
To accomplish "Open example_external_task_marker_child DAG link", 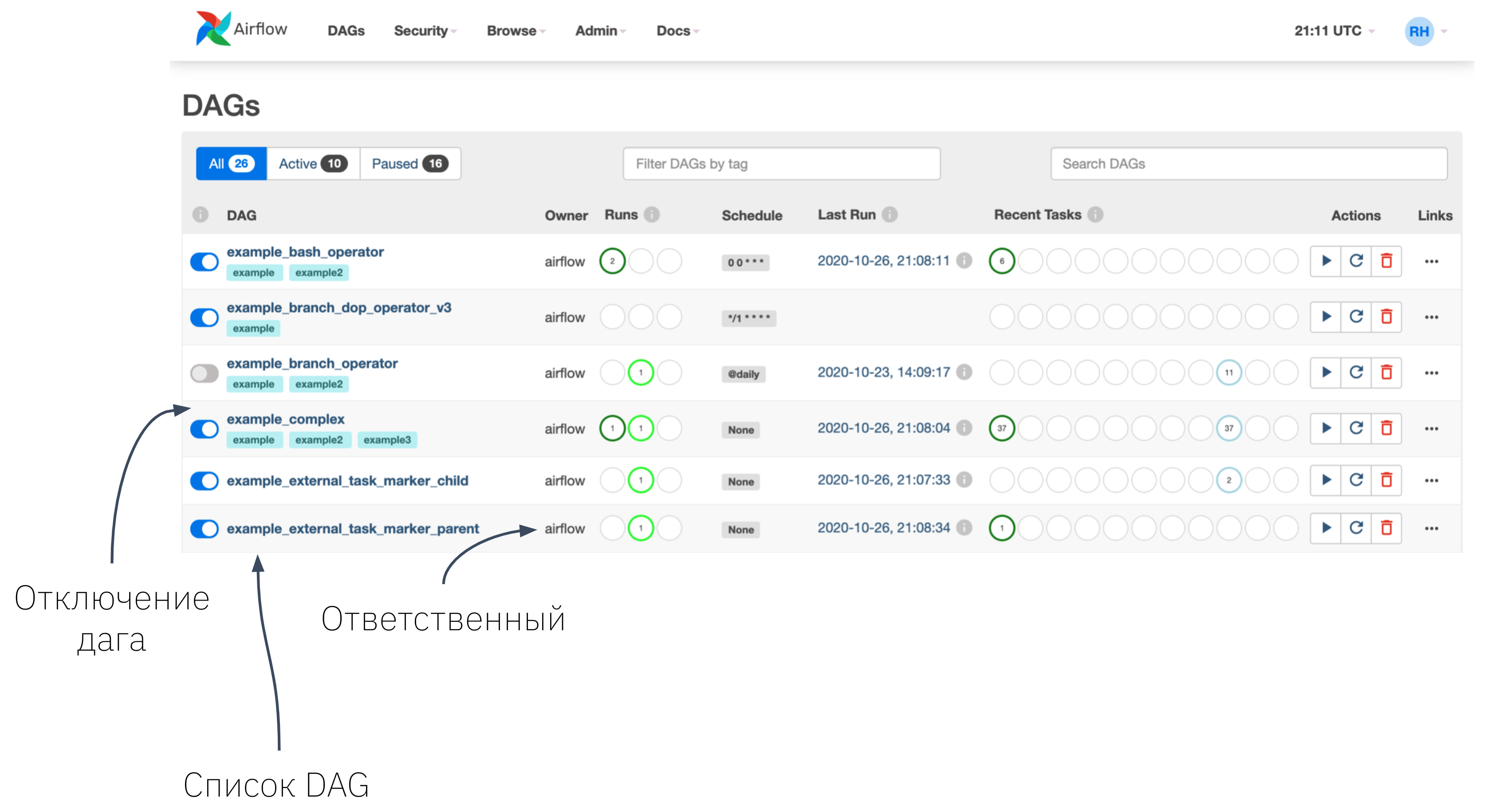I will (x=347, y=480).
